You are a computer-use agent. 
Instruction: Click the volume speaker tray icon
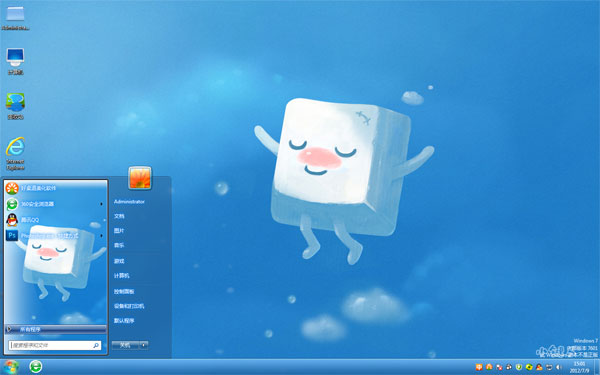pyautogui.click(x=558, y=367)
